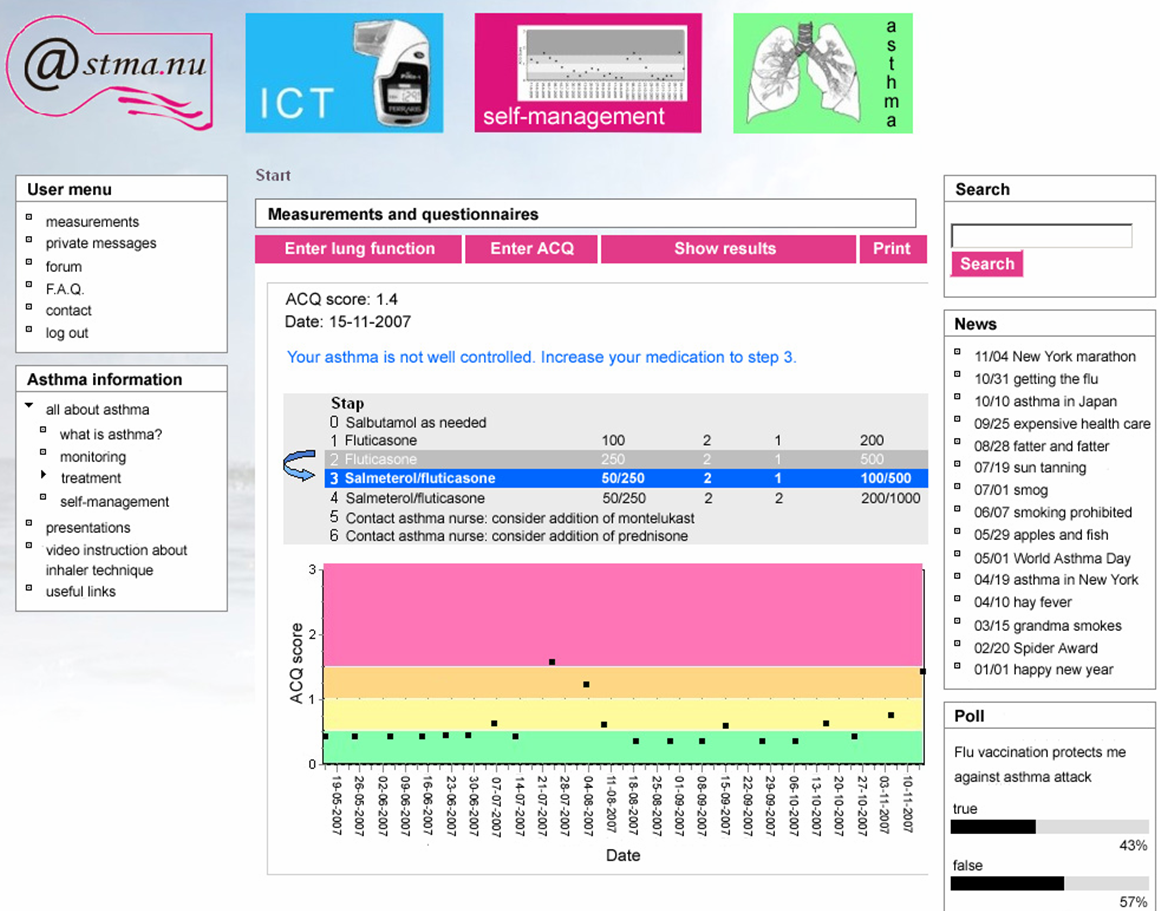Click the blue curved step arrow
The width and height of the screenshot is (1160, 911).
(299, 467)
